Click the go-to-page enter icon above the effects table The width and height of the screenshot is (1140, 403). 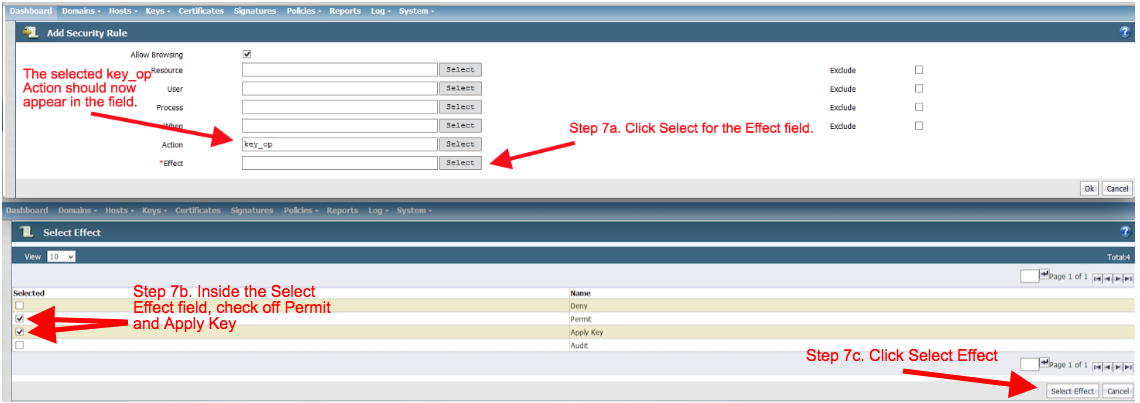point(1045,275)
